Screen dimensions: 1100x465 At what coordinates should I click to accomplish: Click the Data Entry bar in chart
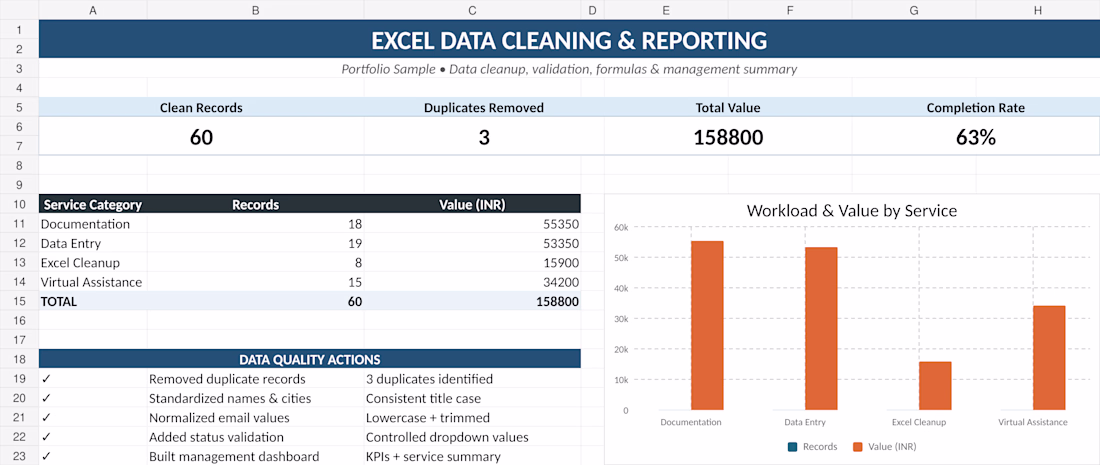pyautogui.click(x=821, y=329)
